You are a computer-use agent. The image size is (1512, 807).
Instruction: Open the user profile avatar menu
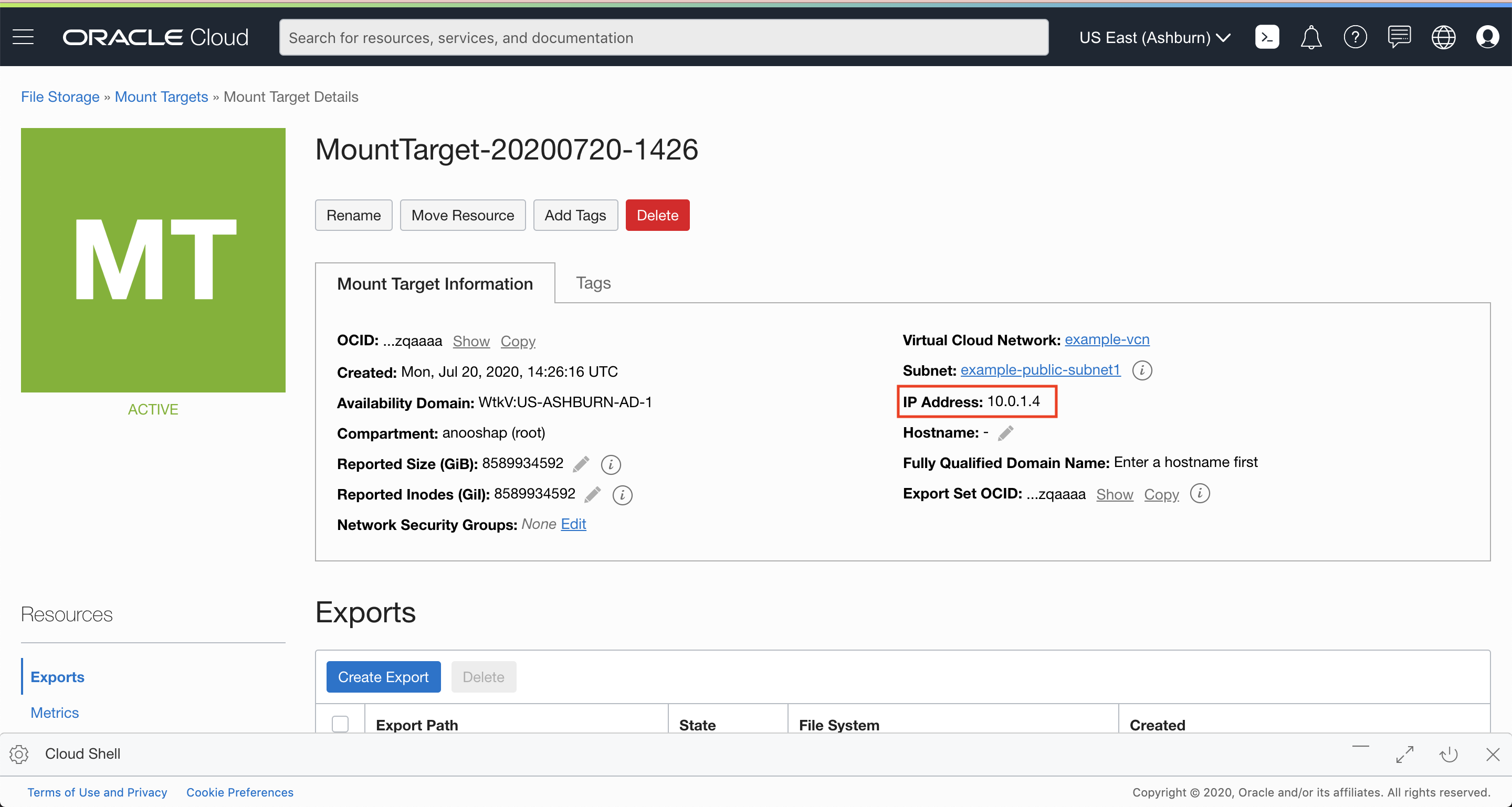coord(1487,38)
